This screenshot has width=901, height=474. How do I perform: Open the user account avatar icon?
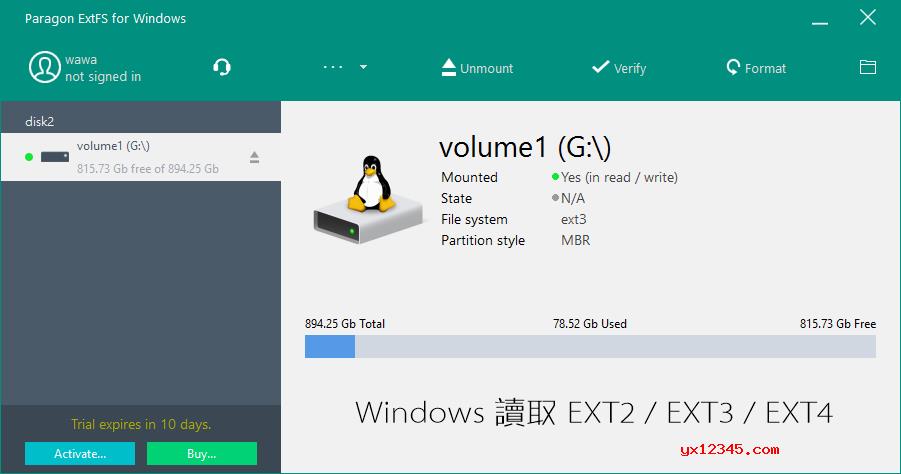pos(45,67)
